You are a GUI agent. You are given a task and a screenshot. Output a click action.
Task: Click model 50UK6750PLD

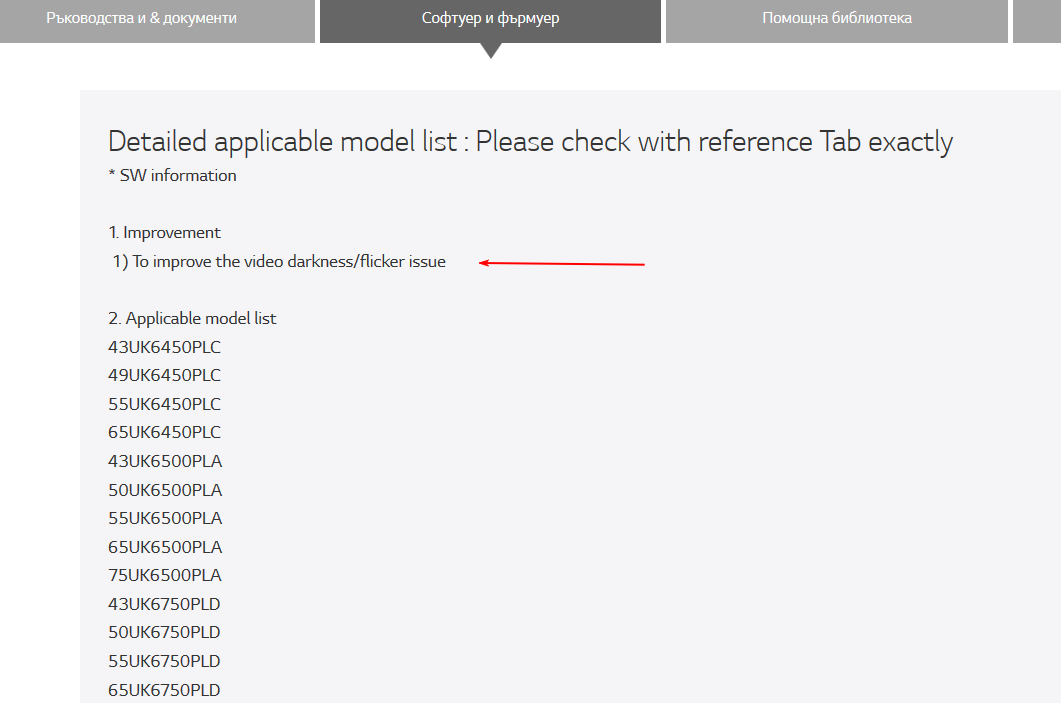[164, 633]
